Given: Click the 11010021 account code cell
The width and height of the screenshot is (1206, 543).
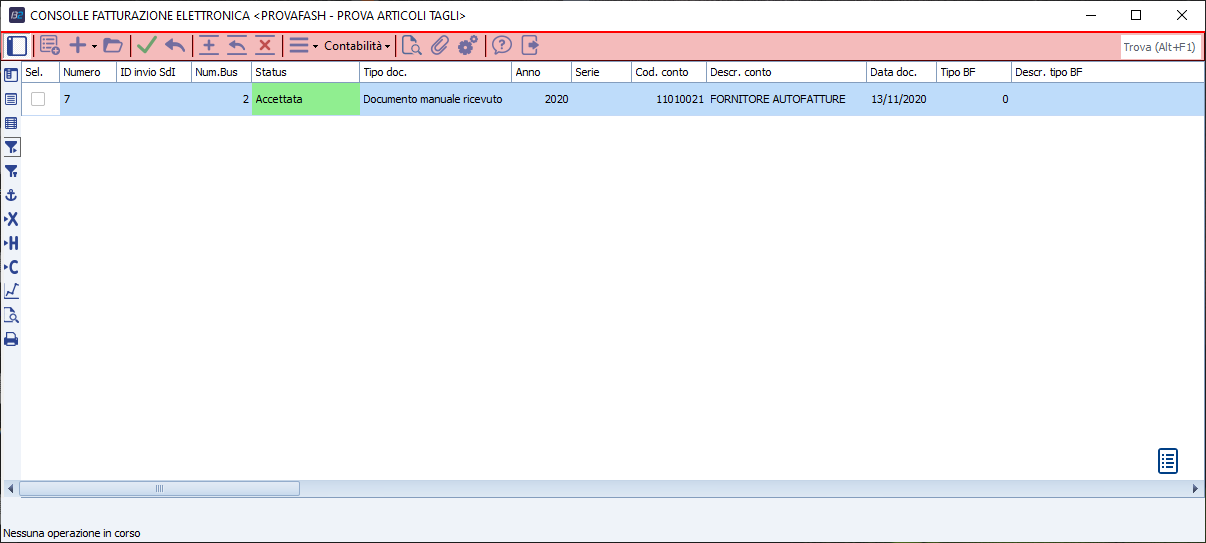Looking at the screenshot, I should point(669,99).
